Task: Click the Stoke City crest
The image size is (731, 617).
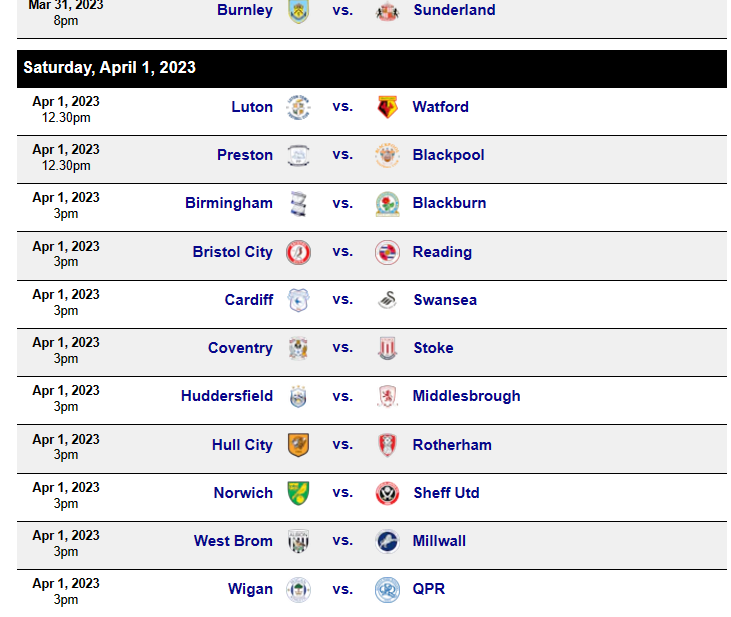Action: pyautogui.click(x=387, y=348)
